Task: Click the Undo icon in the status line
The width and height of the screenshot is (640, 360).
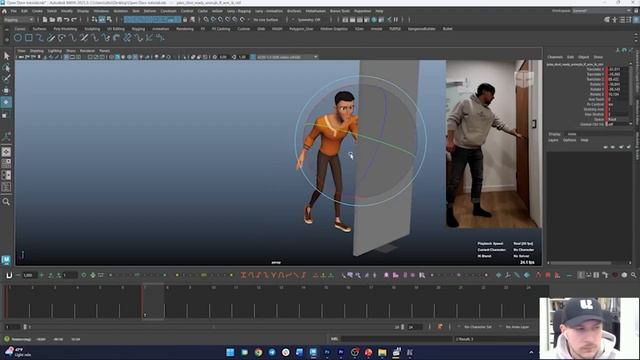Action: click(67, 20)
